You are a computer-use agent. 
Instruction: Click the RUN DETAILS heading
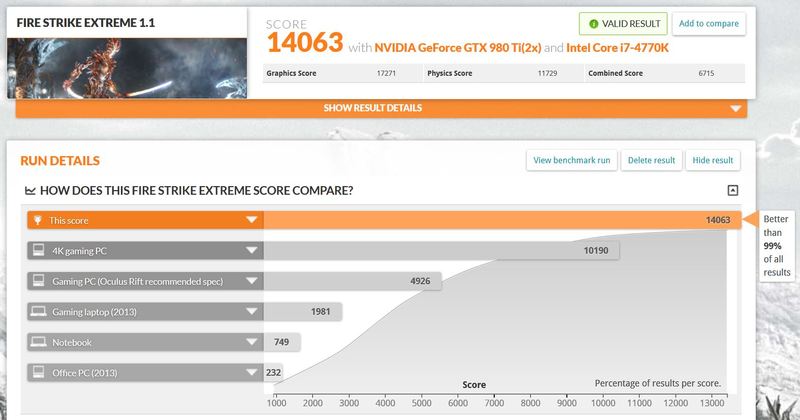coord(60,161)
